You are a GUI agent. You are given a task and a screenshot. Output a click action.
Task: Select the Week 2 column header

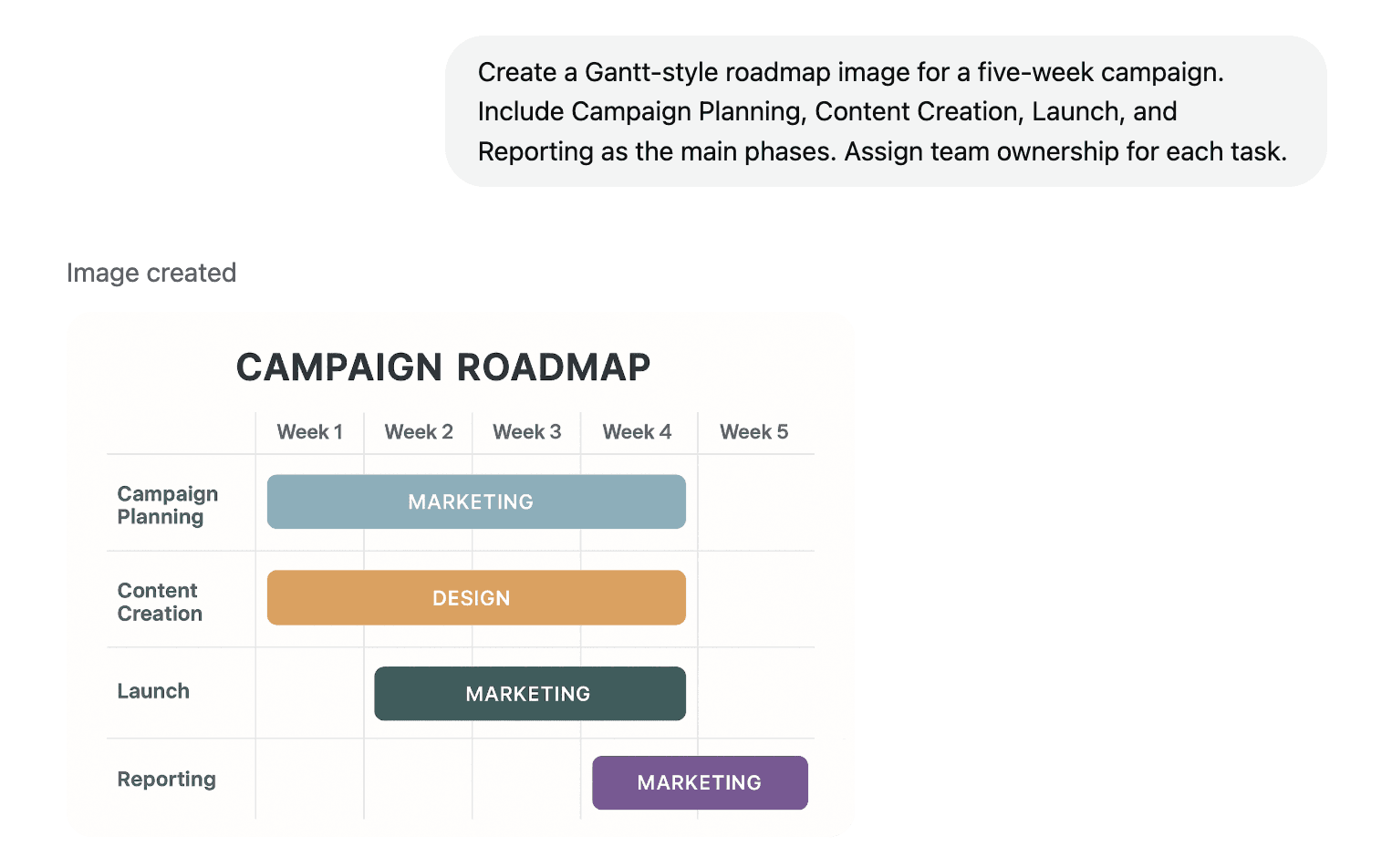tap(419, 432)
